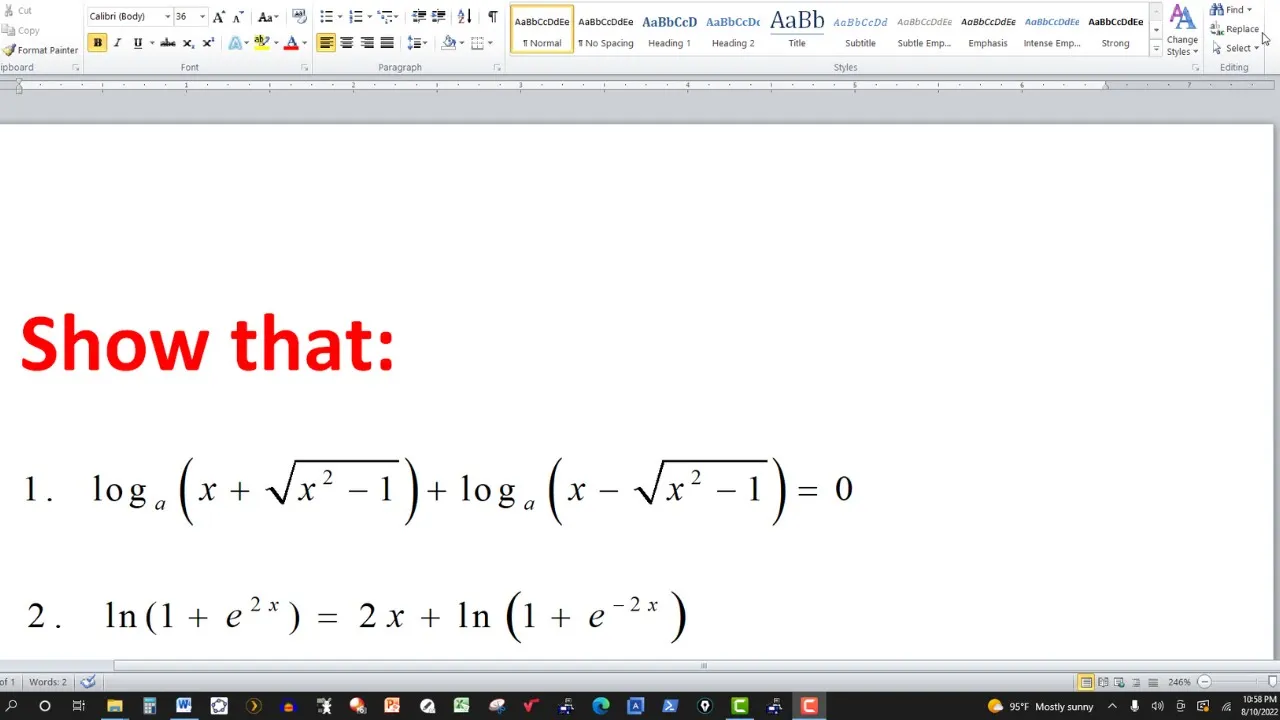Apply Strong style
The image size is (1280, 720).
coord(1115,29)
